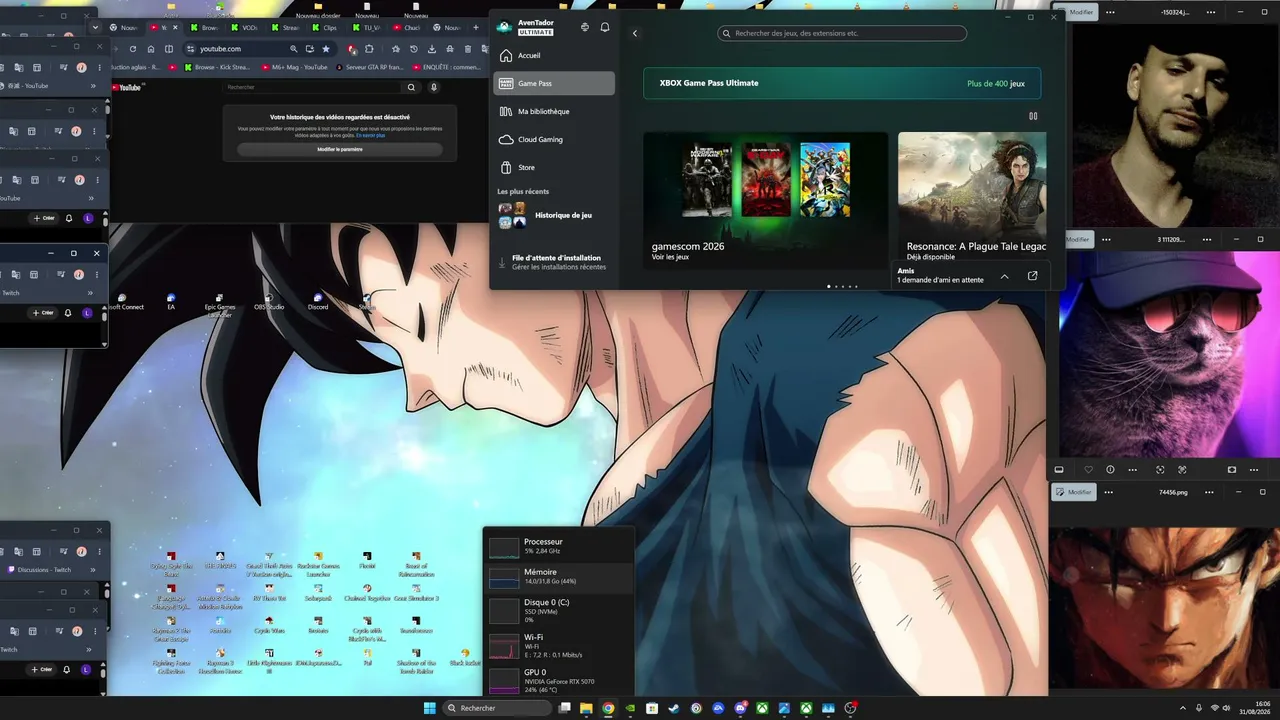Pause the Xbox featured carousel
This screenshot has height=720, width=1280.
click(1033, 116)
